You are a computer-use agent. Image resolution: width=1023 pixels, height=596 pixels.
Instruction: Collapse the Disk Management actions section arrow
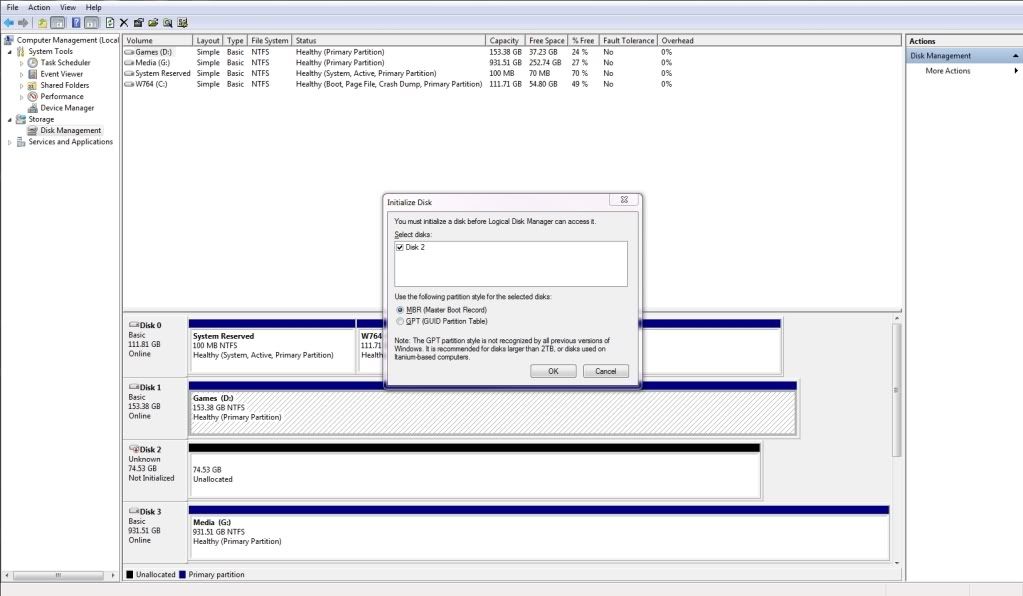click(x=1015, y=56)
